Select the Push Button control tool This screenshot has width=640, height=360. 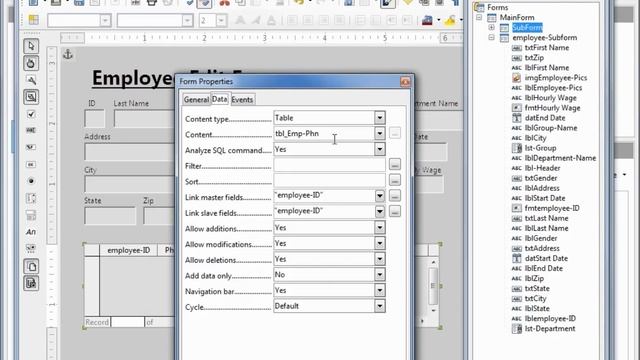31,164
